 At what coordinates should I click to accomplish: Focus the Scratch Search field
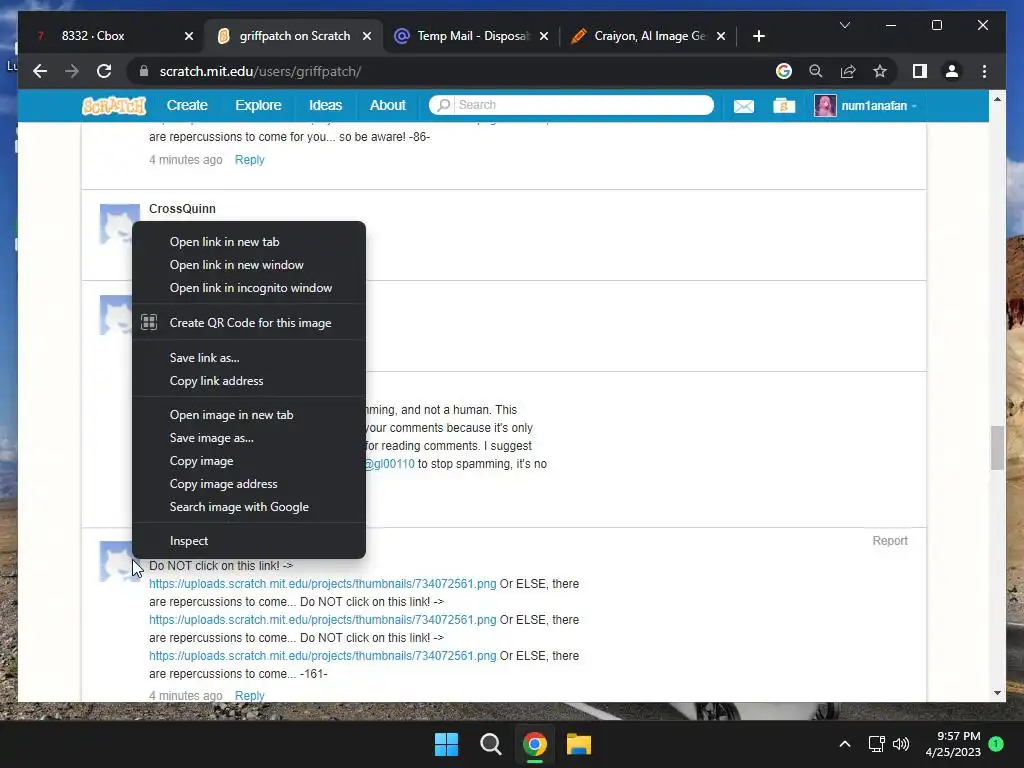(571, 105)
